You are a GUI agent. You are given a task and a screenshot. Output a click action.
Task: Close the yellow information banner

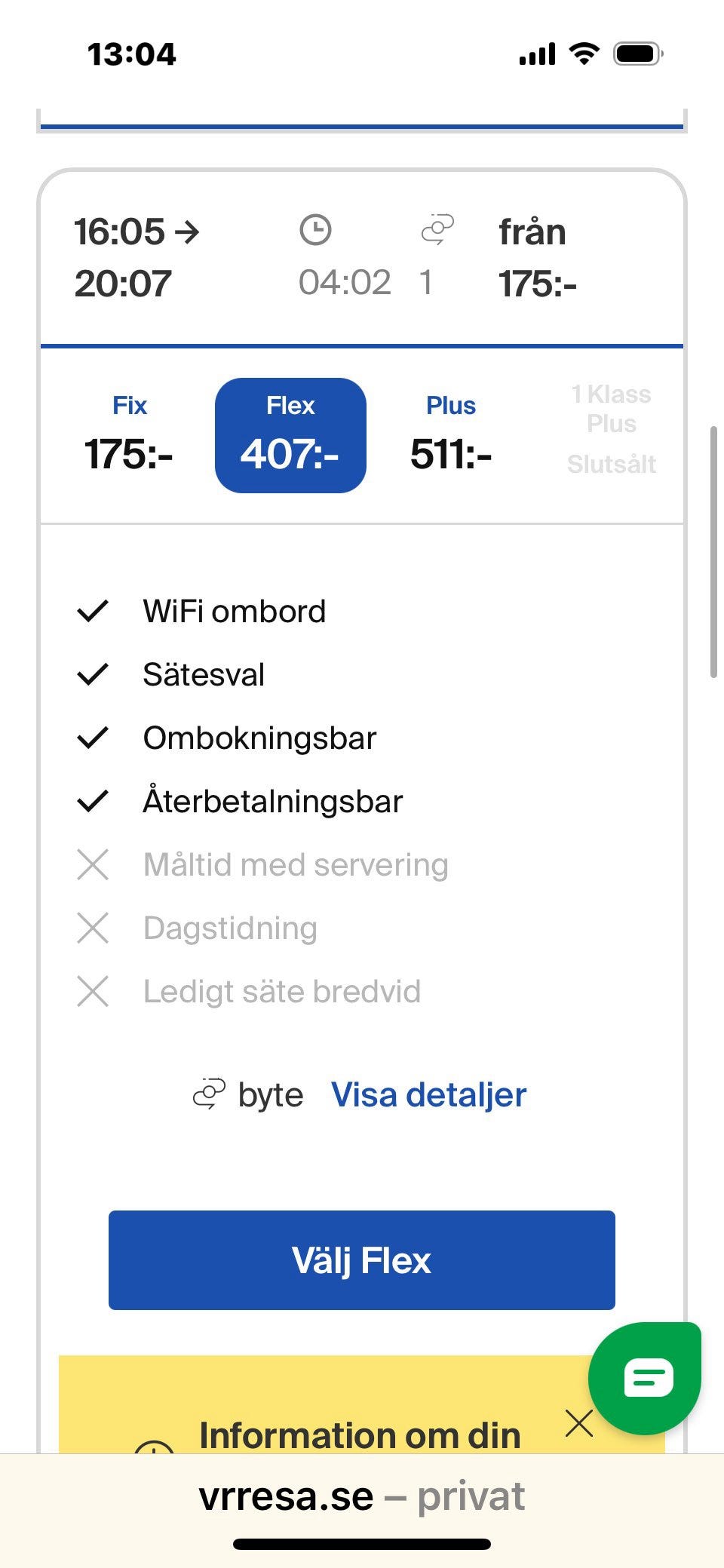pos(578,1423)
